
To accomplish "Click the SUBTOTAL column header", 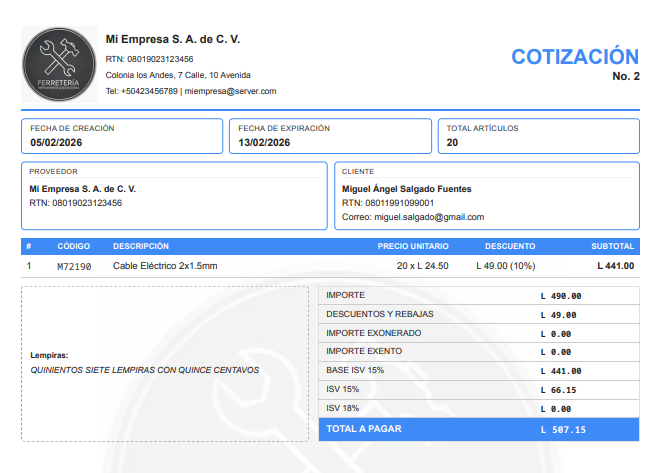I will pos(613,247).
